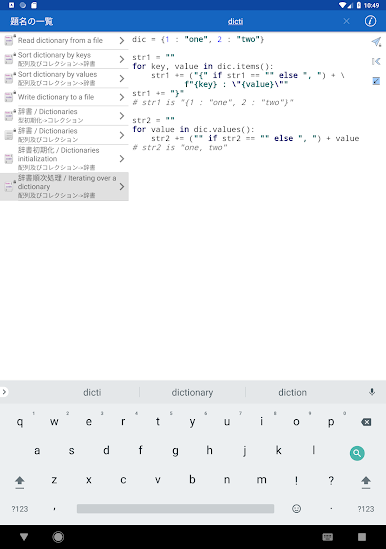
Task: Open 'Read dictionary from a file'
Action: click(64, 41)
